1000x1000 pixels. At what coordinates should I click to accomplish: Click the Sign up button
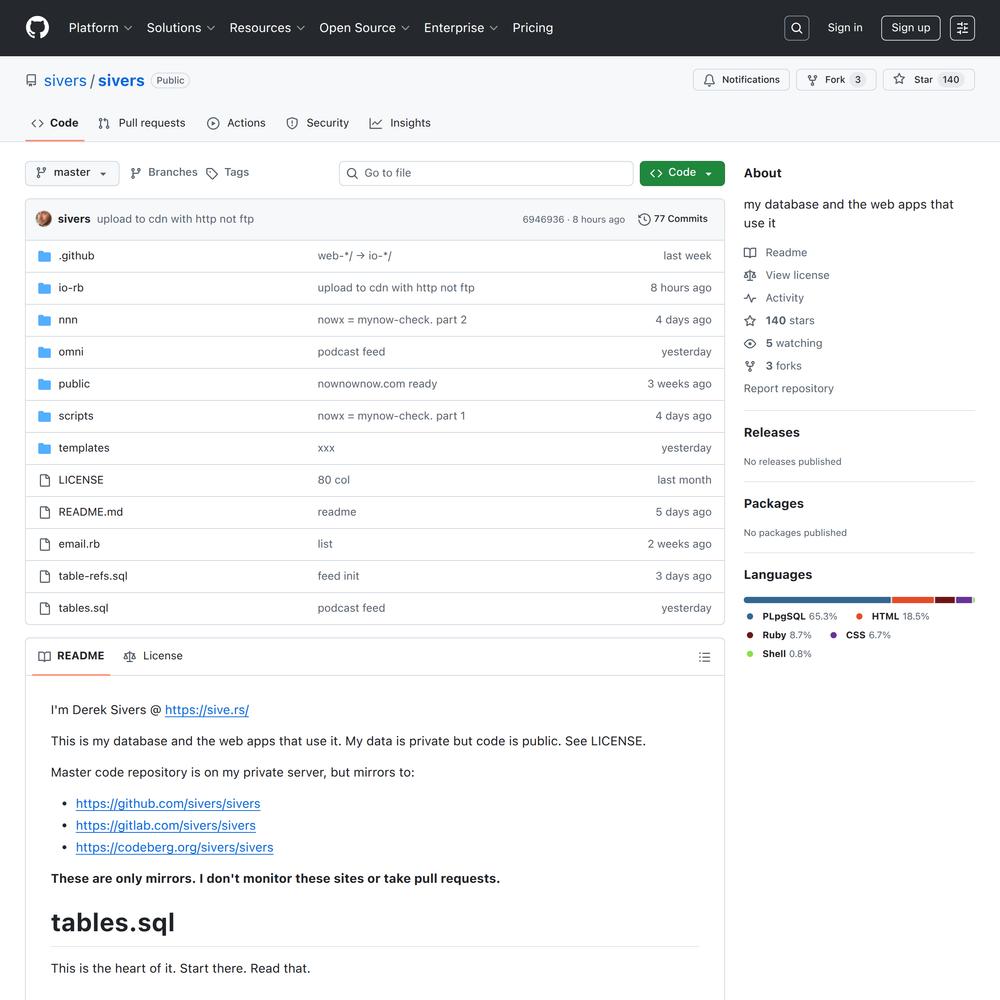pyautogui.click(x=910, y=28)
